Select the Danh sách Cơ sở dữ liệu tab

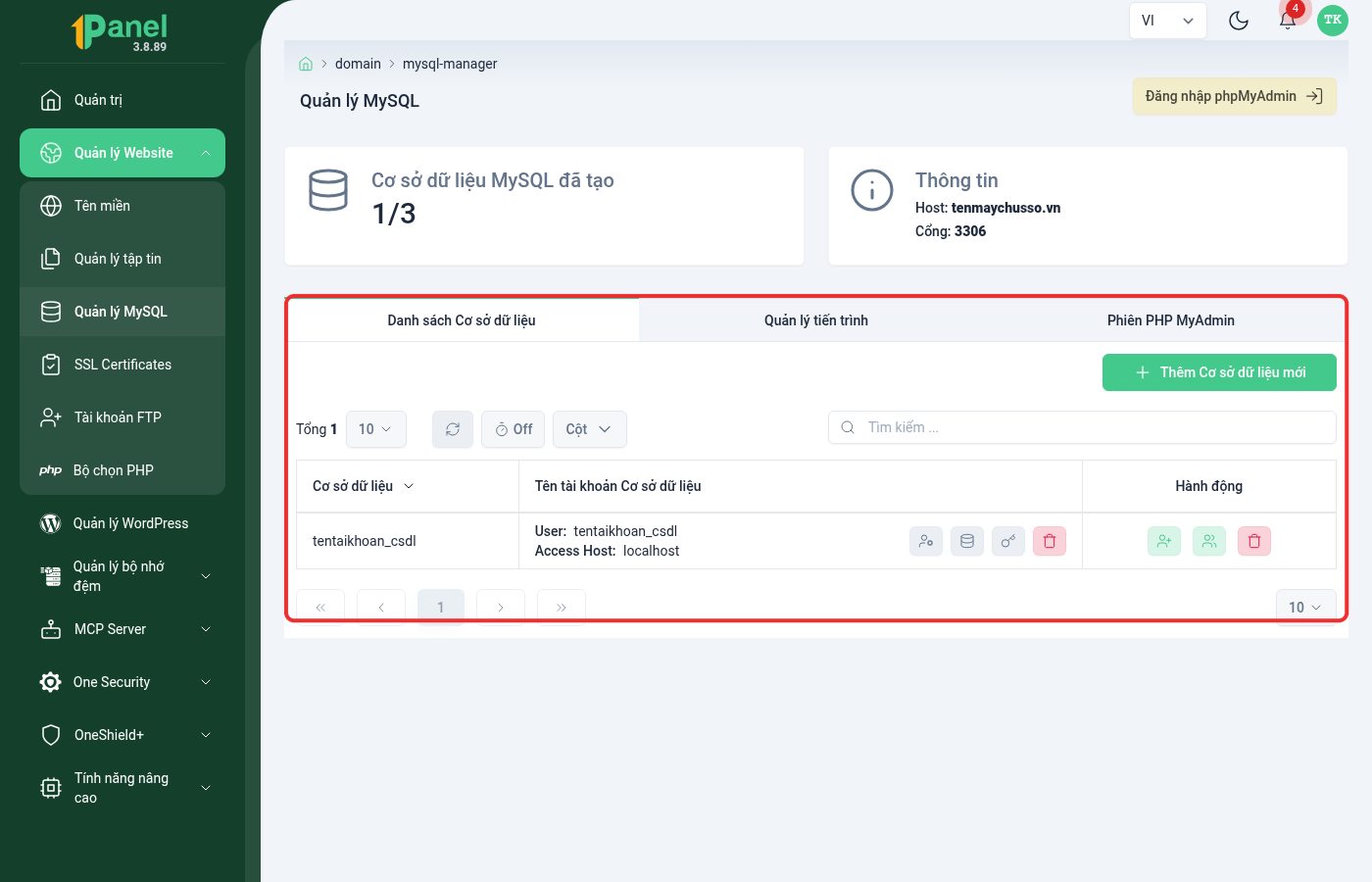[463, 320]
